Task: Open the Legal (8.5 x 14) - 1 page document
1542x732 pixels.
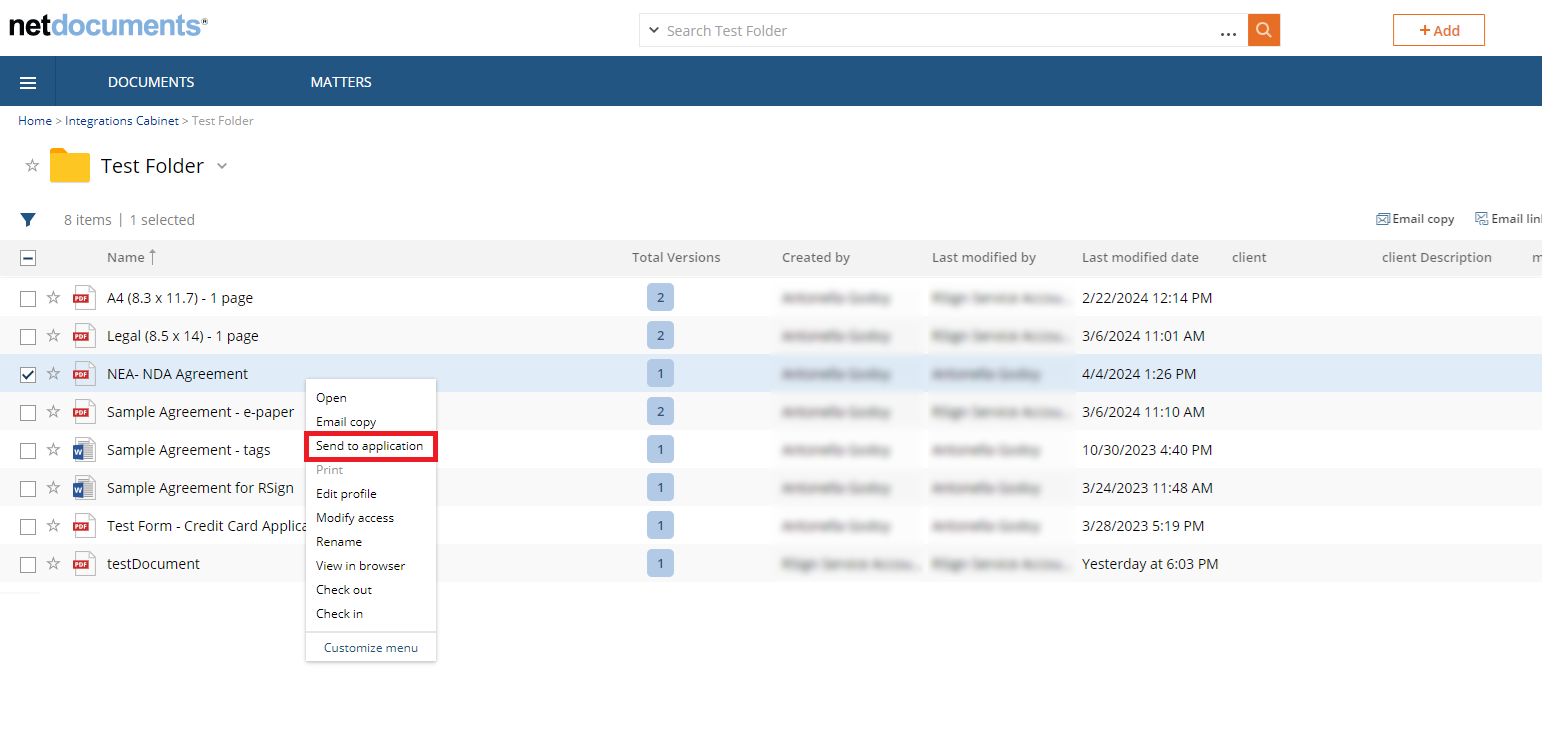Action: click(183, 336)
